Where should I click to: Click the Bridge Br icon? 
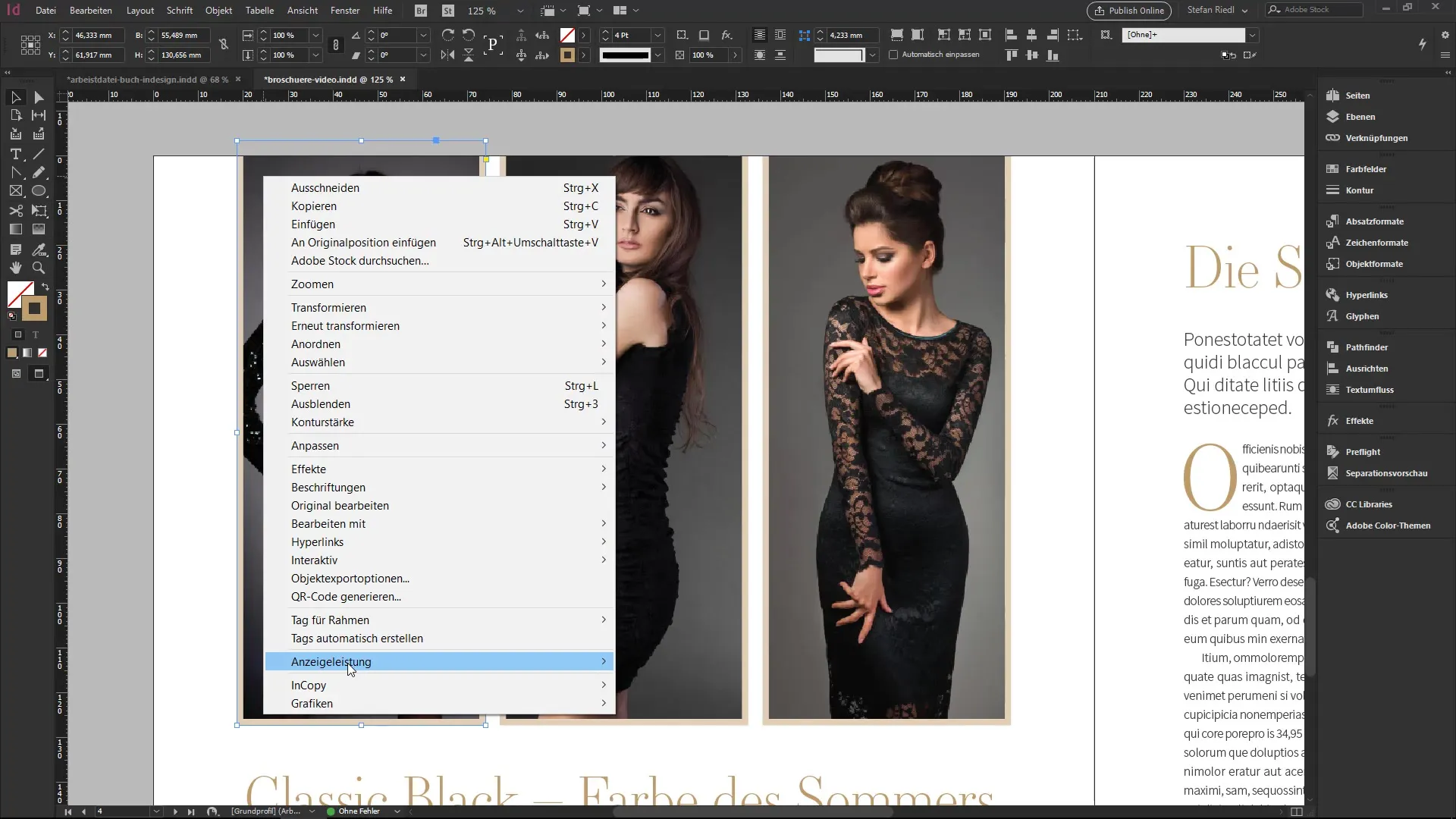[x=421, y=11]
